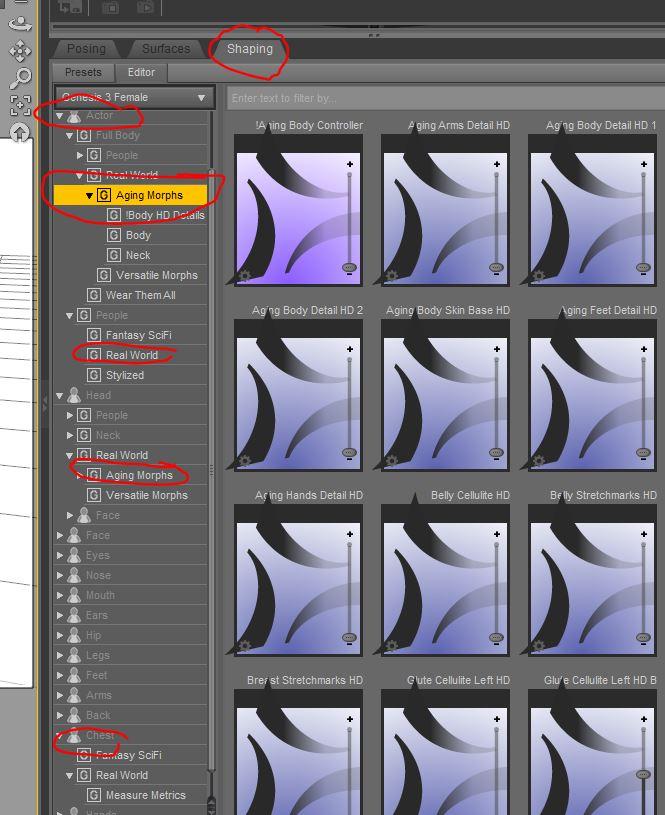Image resolution: width=665 pixels, height=815 pixels.
Task: Click plus icon on Breast Stretchmarks HD
Action: coord(350,719)
